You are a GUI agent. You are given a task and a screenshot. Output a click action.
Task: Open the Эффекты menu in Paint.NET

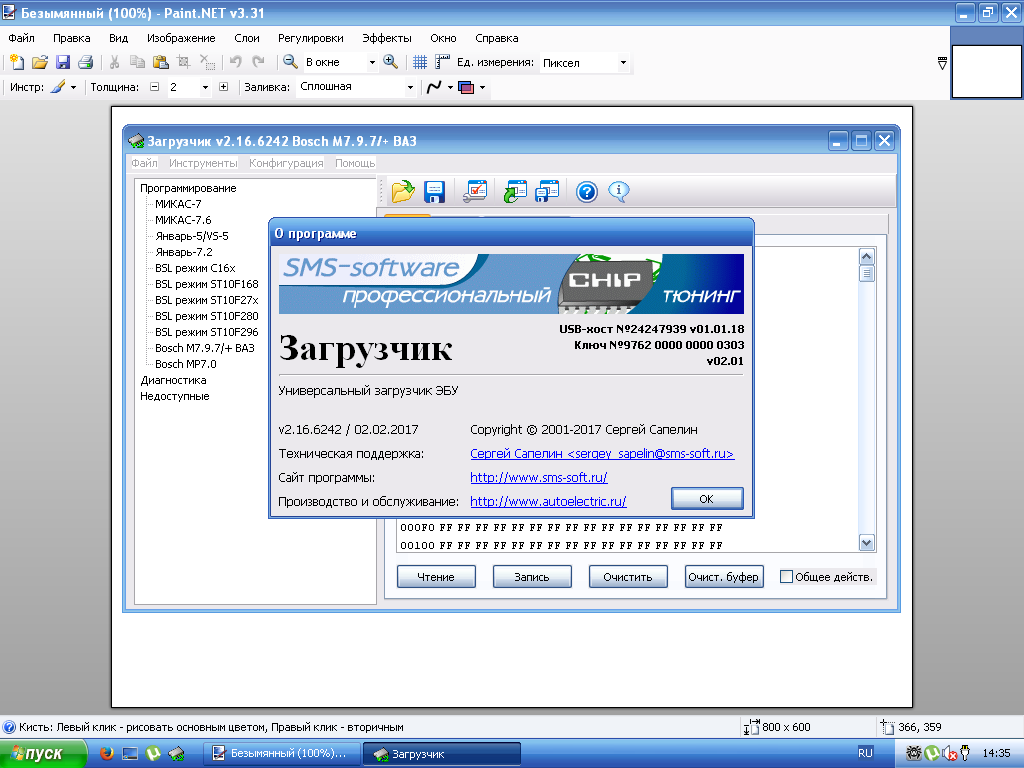point(379,38)
